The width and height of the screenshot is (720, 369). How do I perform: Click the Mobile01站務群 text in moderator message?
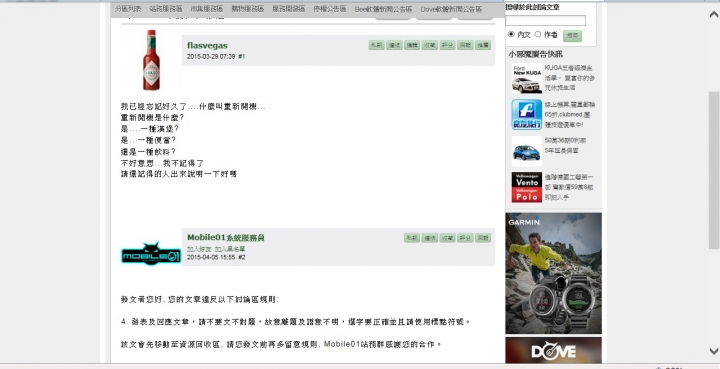pos(351,344)
